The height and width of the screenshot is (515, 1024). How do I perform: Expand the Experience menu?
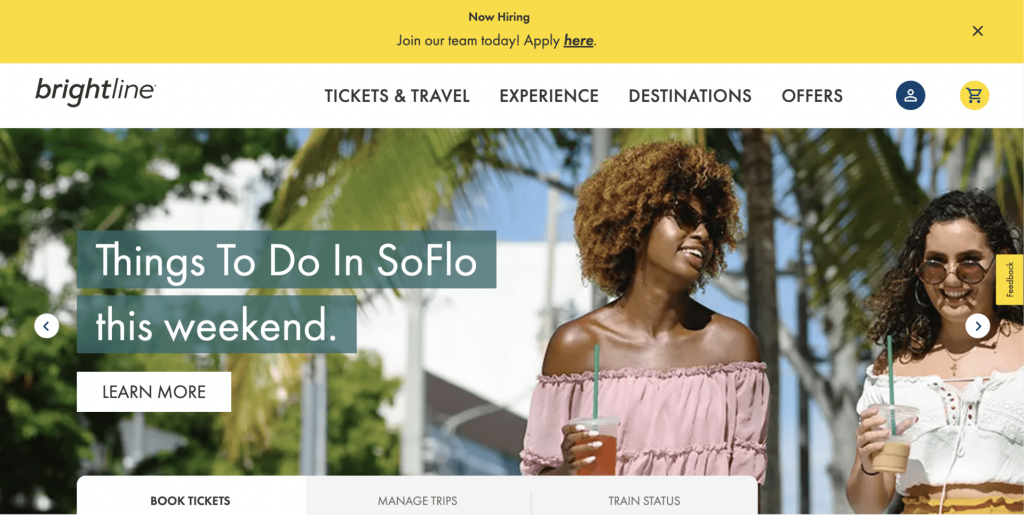pos(549,96)
